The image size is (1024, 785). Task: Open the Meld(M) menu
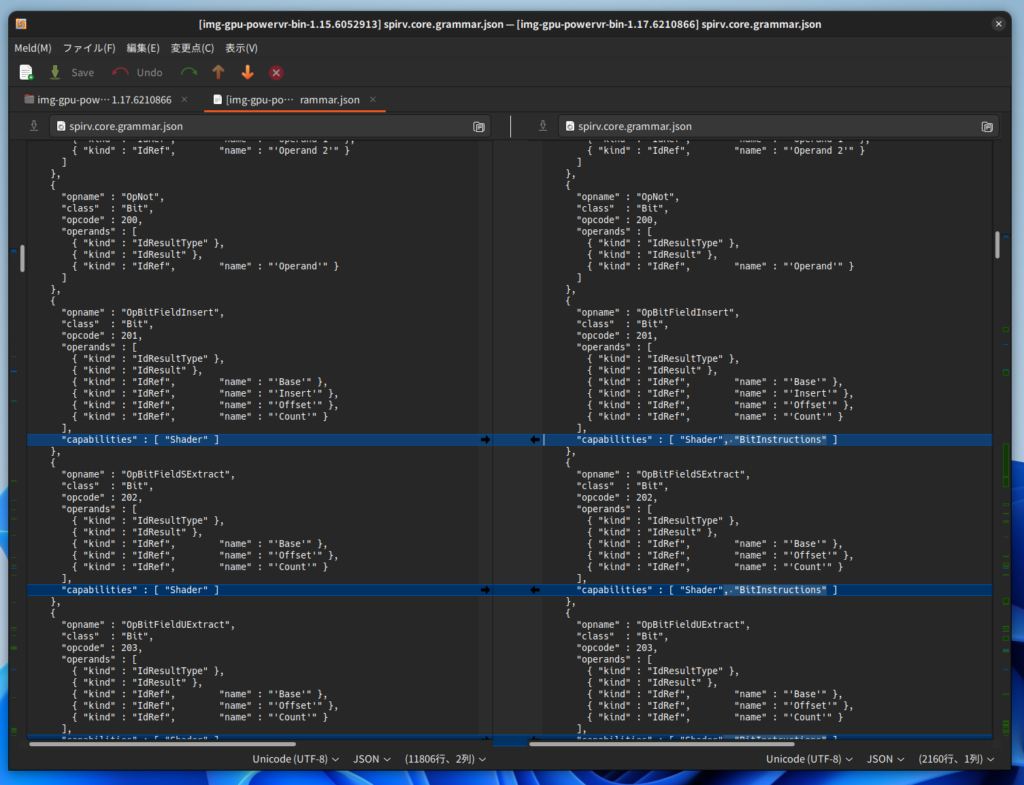tap(33, 48)
